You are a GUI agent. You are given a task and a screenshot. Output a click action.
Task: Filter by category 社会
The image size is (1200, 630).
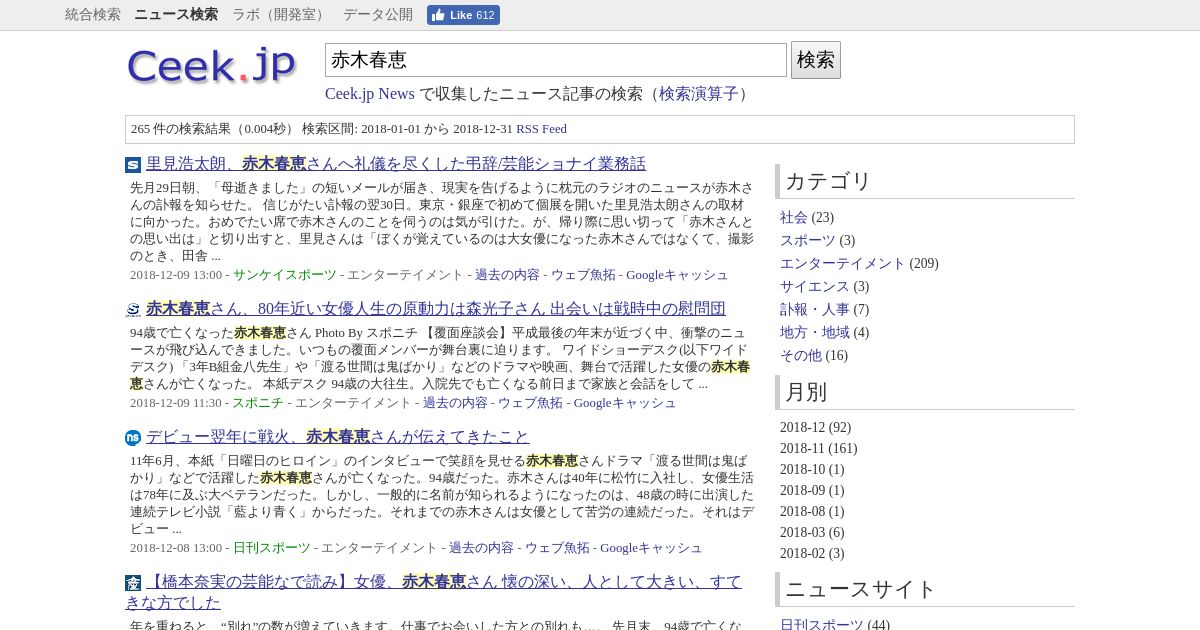[x=794, y=217]
